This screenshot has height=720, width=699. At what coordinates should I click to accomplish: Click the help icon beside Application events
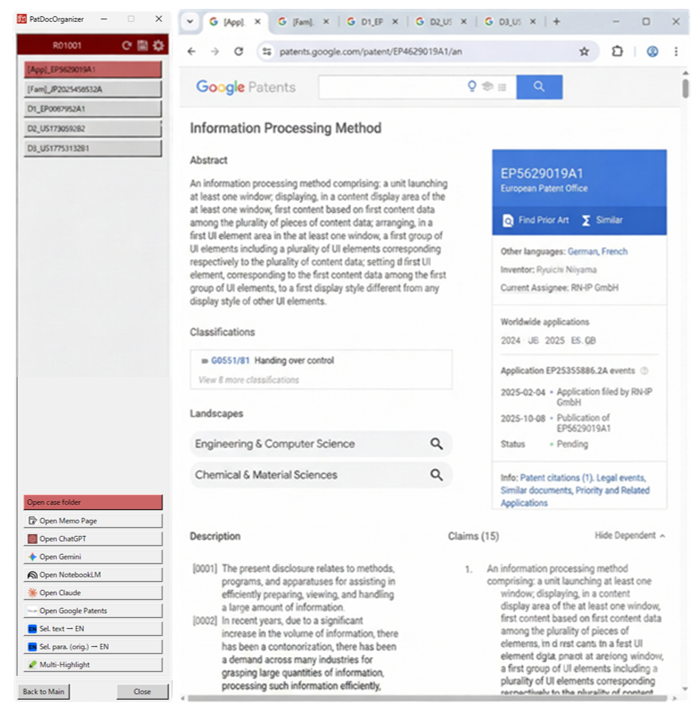pos(644,371)
